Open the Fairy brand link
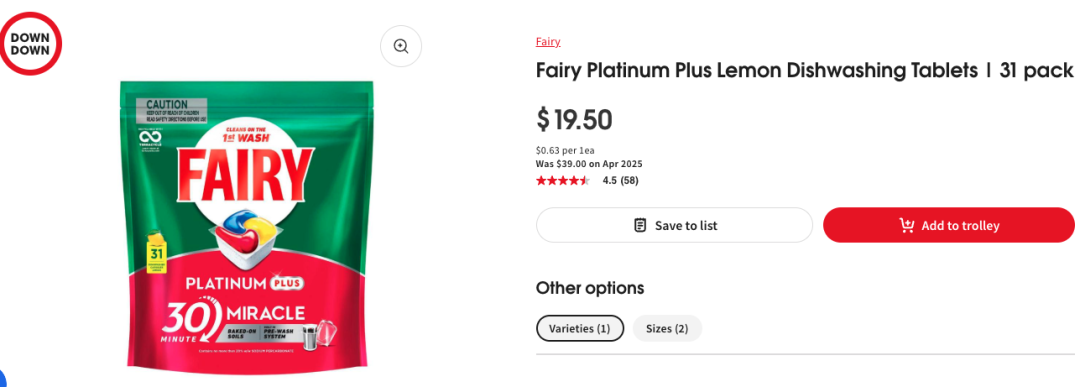This screenshot has height=387, width=1080. tap(548, 42)
